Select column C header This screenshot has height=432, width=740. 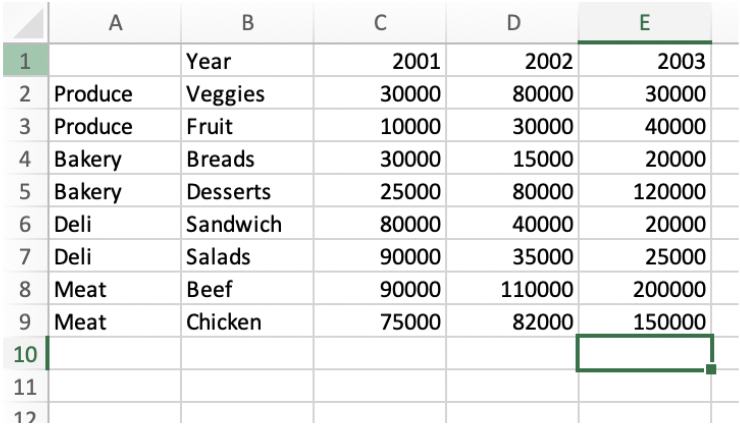click(x=380, y=22)
